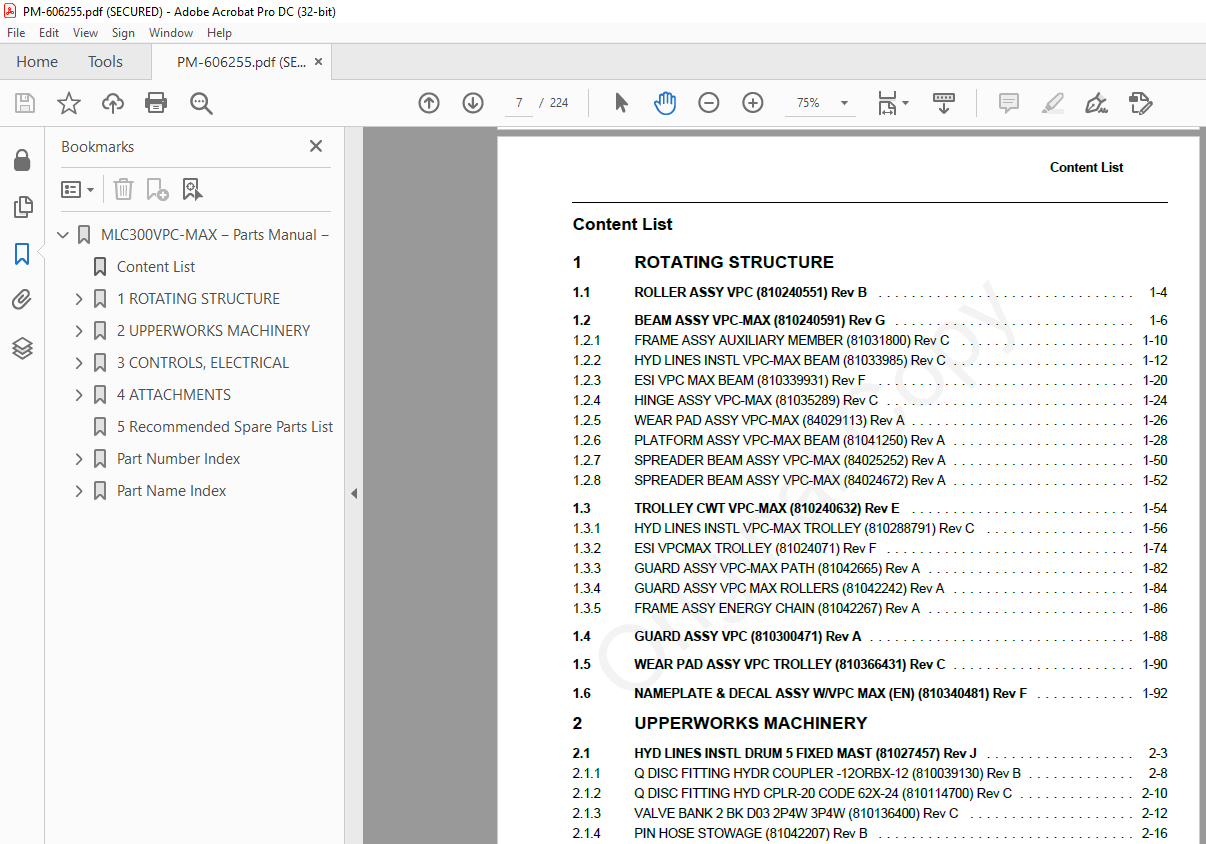Open the Sign menu
This screenshot has height=844, width=1206.
click(123, 33)
